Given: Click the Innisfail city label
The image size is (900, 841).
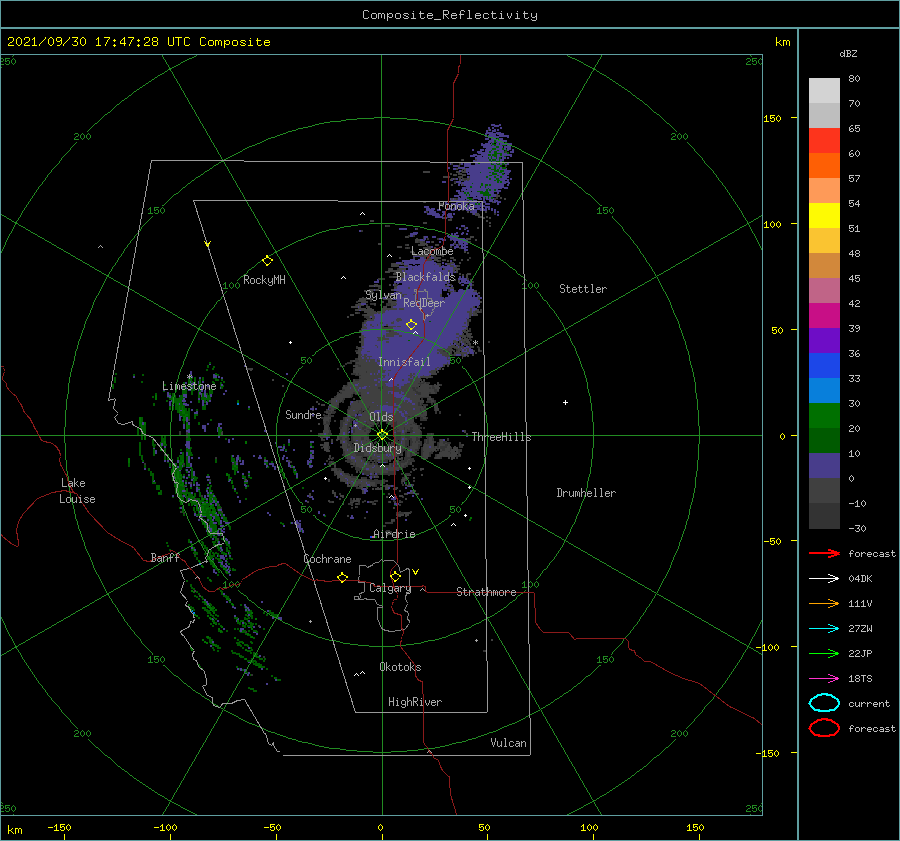Looking at the screenshot, I should [x=404, y=362].
